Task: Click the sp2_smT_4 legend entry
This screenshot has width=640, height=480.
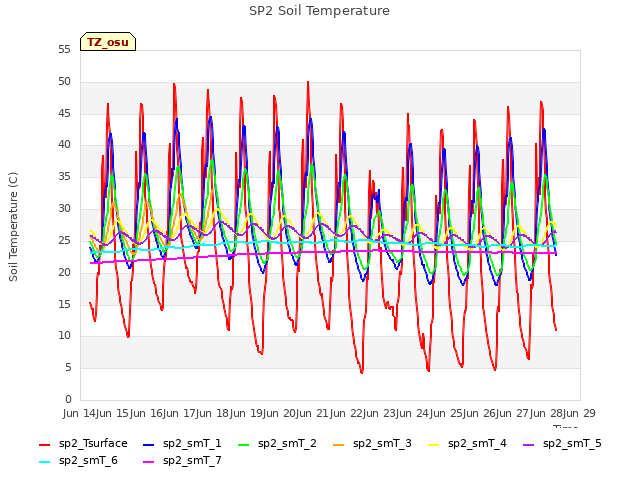Action: (467, 443)
